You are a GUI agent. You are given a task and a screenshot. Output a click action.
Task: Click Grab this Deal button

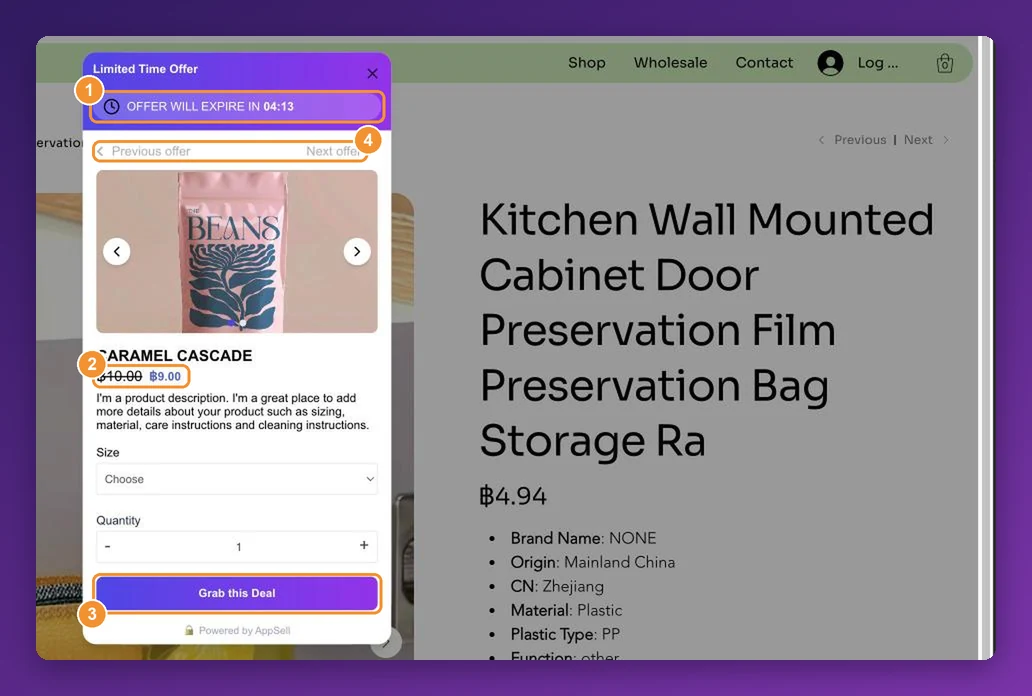237,593
